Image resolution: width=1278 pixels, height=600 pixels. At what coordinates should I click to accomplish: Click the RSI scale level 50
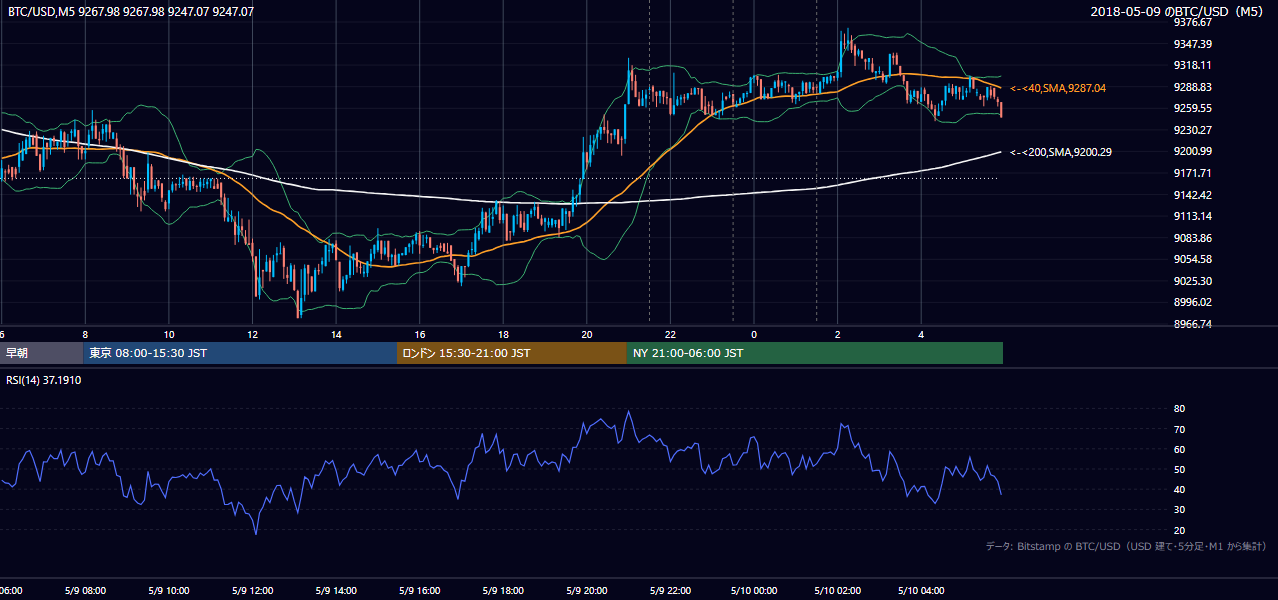tap(1179, 469)
